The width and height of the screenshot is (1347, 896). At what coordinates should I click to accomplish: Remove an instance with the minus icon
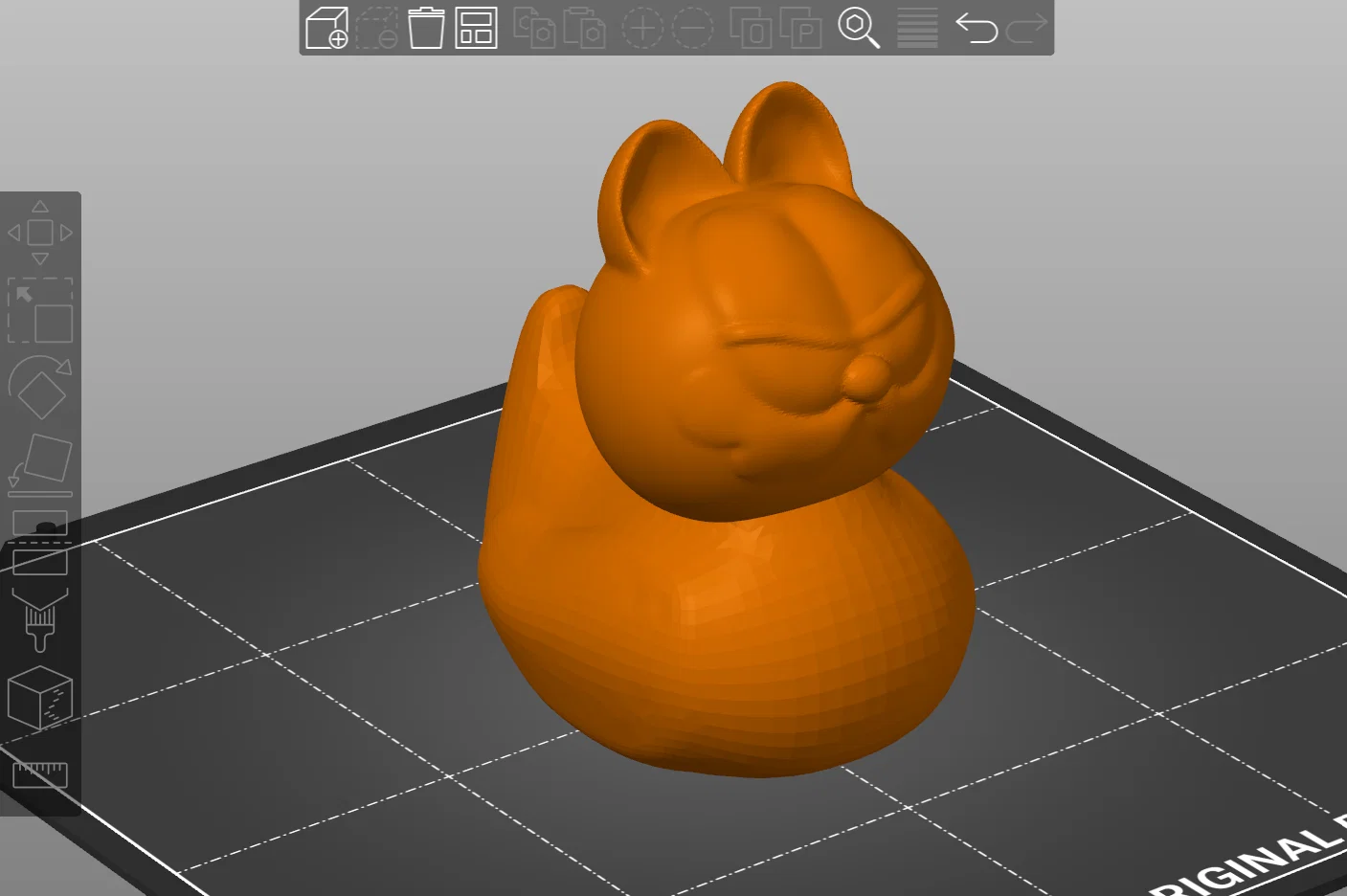coord(692,28)
